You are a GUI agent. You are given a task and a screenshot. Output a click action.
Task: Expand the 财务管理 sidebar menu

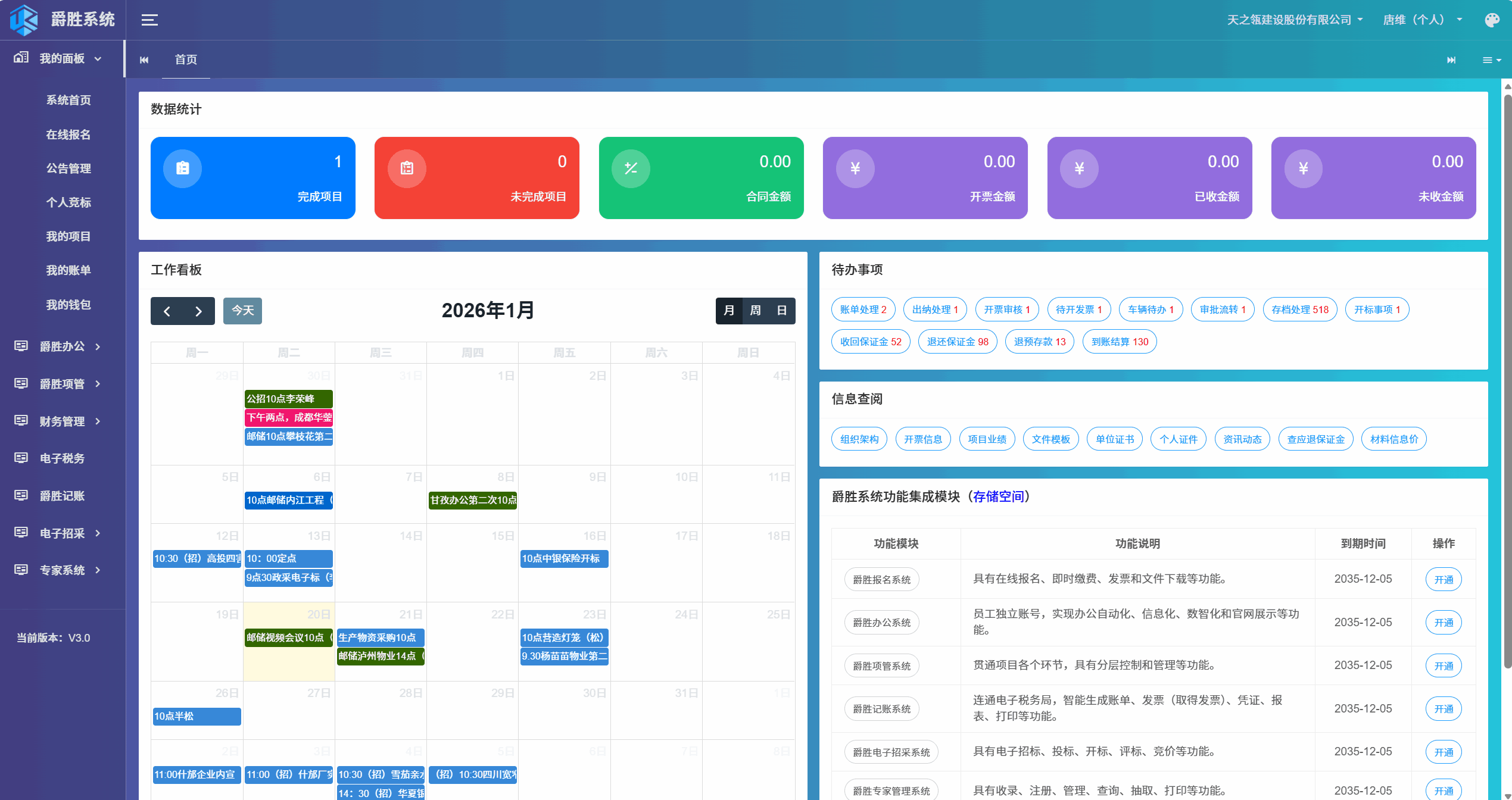(x=62, y=421)
